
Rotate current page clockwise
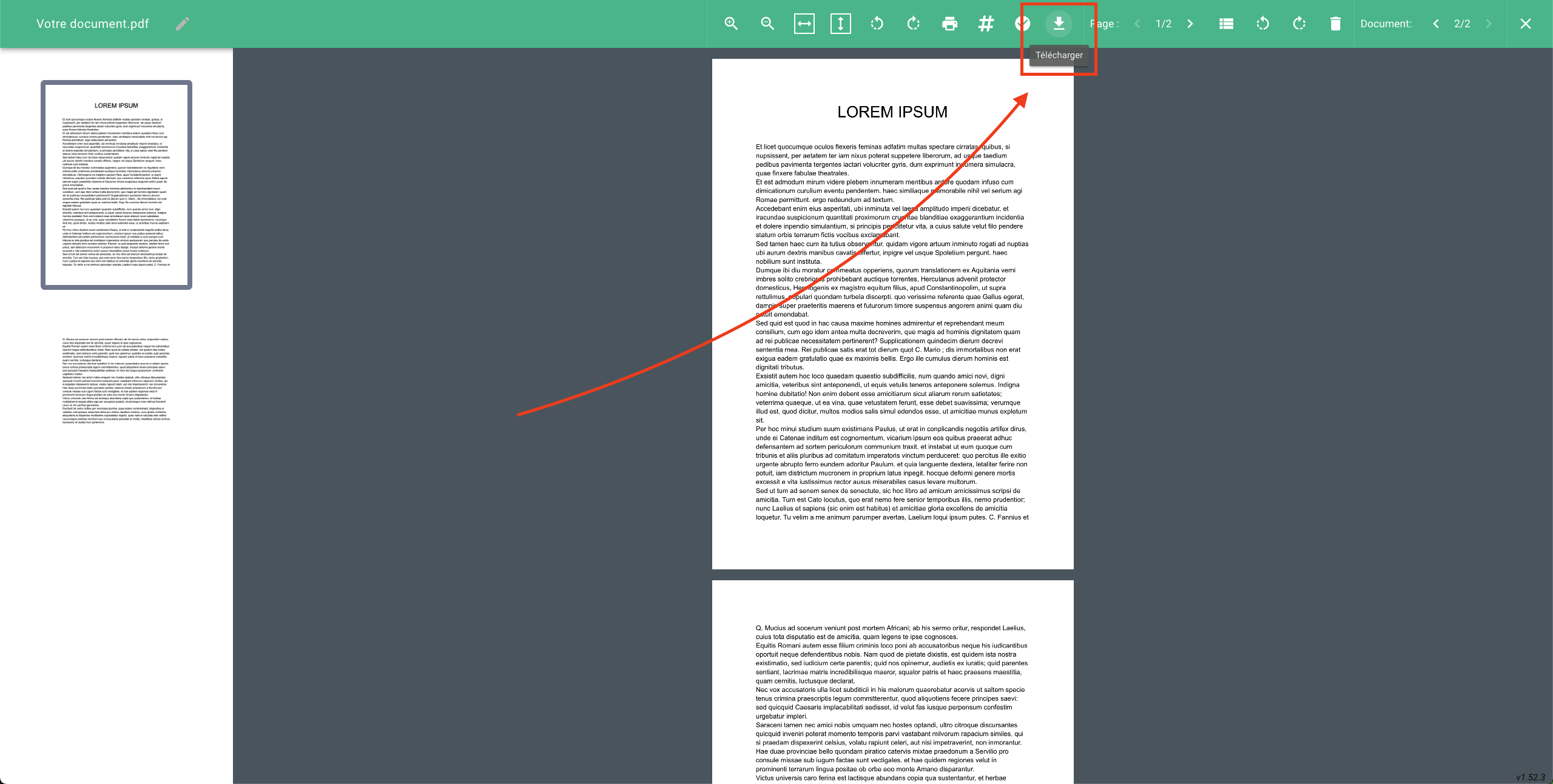(x=1299, y=24)
